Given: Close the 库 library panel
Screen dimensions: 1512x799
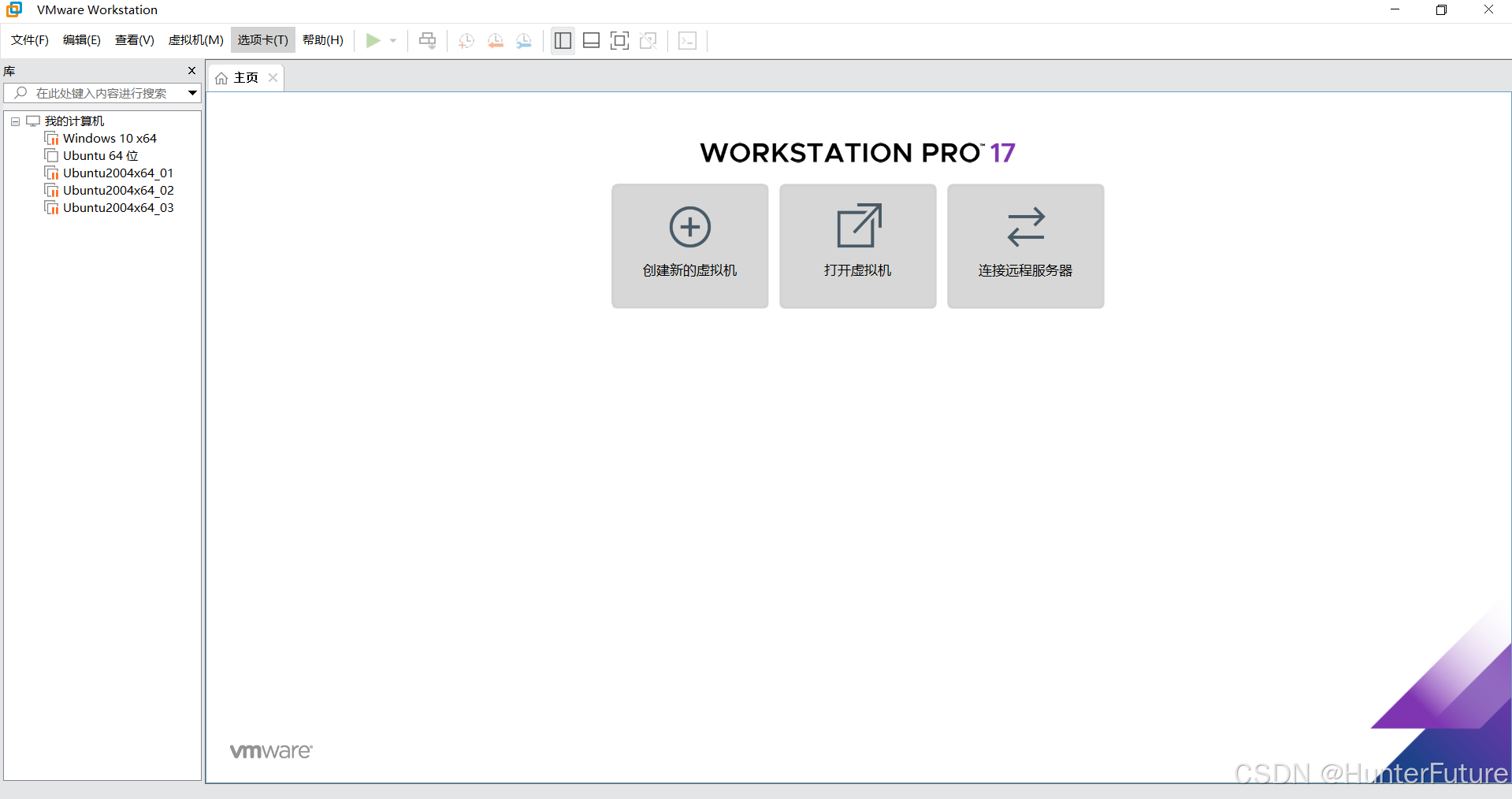Looking at the screenshot, I should (x=191, y=71).
